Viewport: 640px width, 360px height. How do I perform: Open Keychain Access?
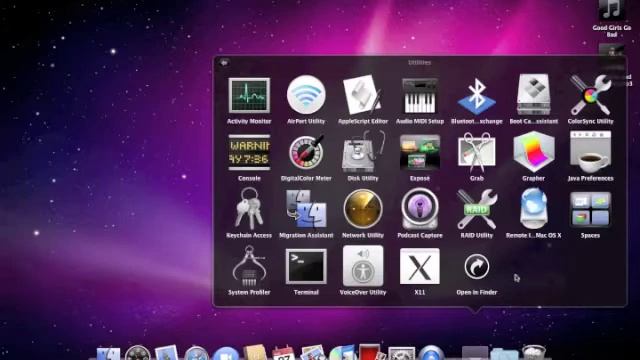(249, 209)
